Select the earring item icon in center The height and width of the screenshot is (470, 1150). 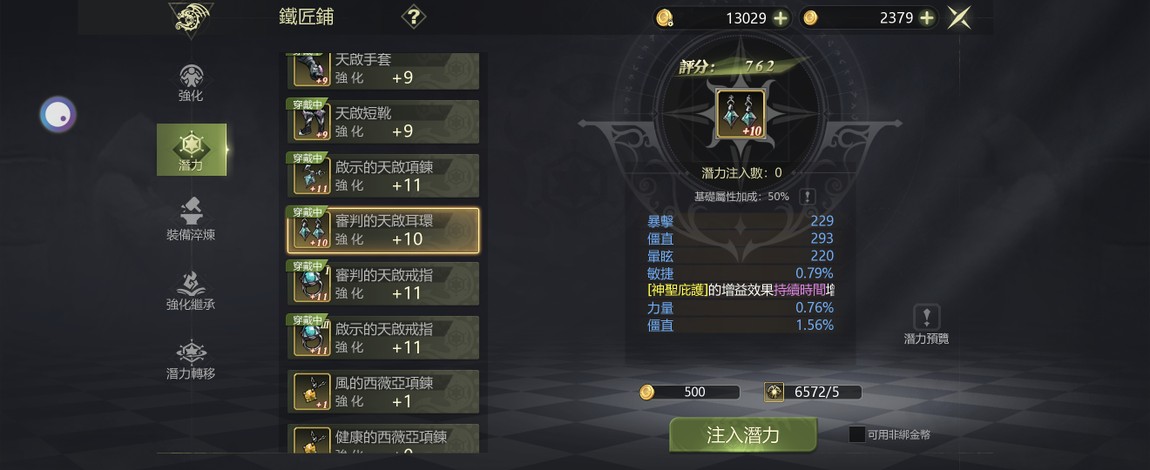click(x=740, y=114)
